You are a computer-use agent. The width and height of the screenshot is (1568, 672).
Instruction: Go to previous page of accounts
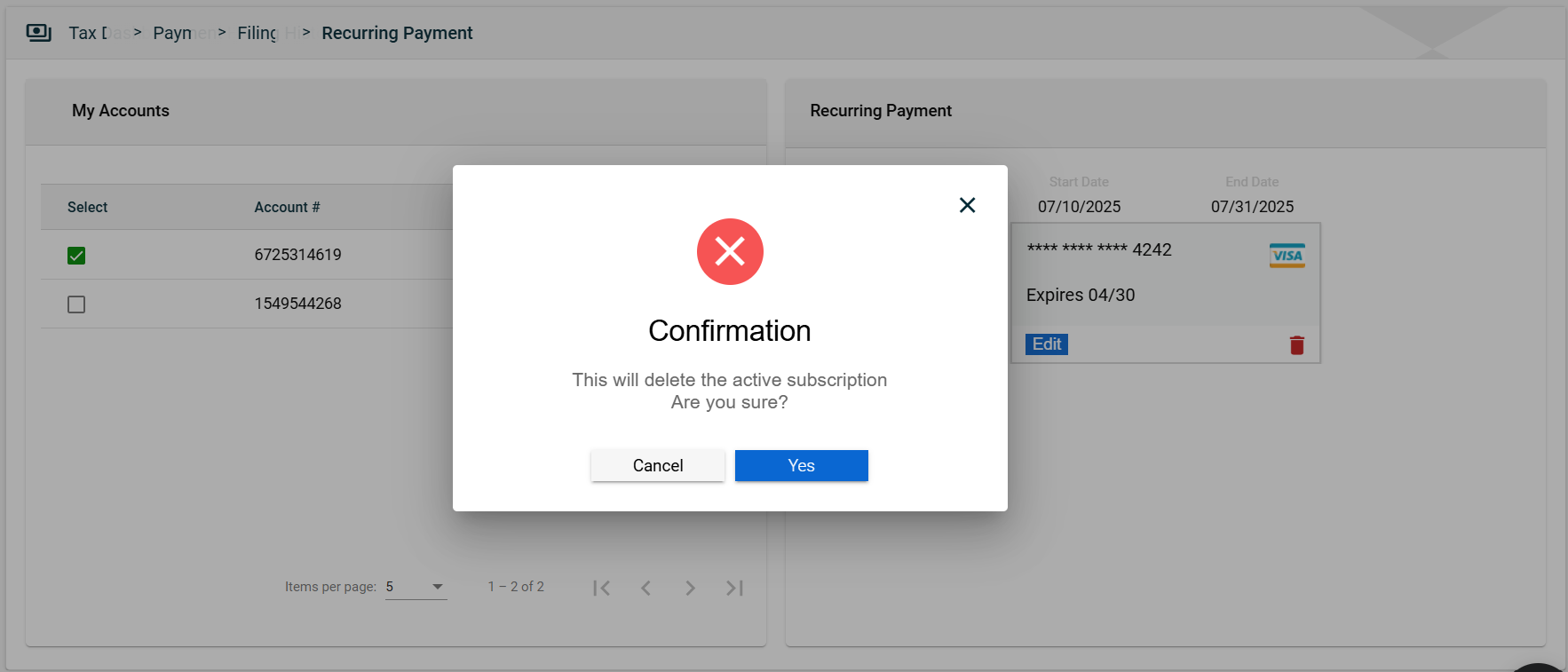[x=645, y=588]
